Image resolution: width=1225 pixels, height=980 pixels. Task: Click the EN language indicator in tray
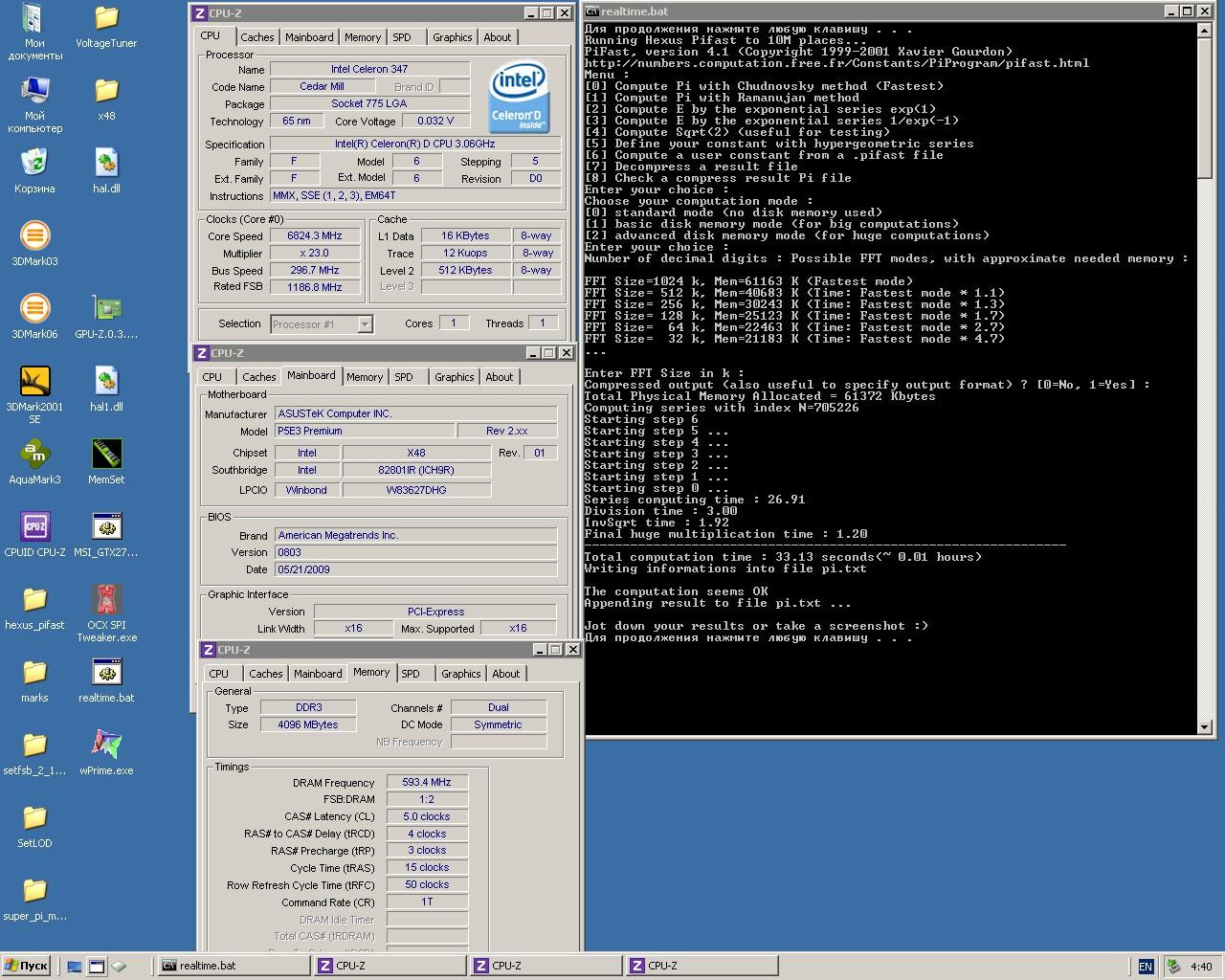(x=1145, y=967)
